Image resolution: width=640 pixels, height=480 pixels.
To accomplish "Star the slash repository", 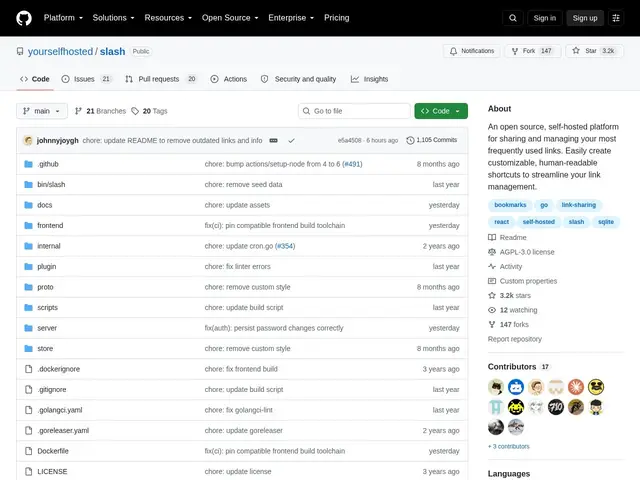I will pyautogui.click(x=594, y=51).
